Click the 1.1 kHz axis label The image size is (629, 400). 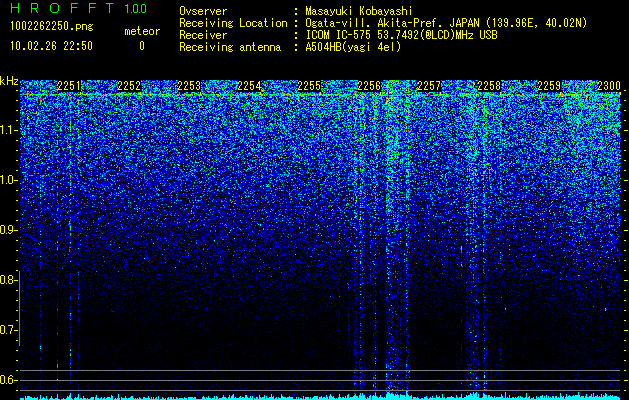click(8, 130)
